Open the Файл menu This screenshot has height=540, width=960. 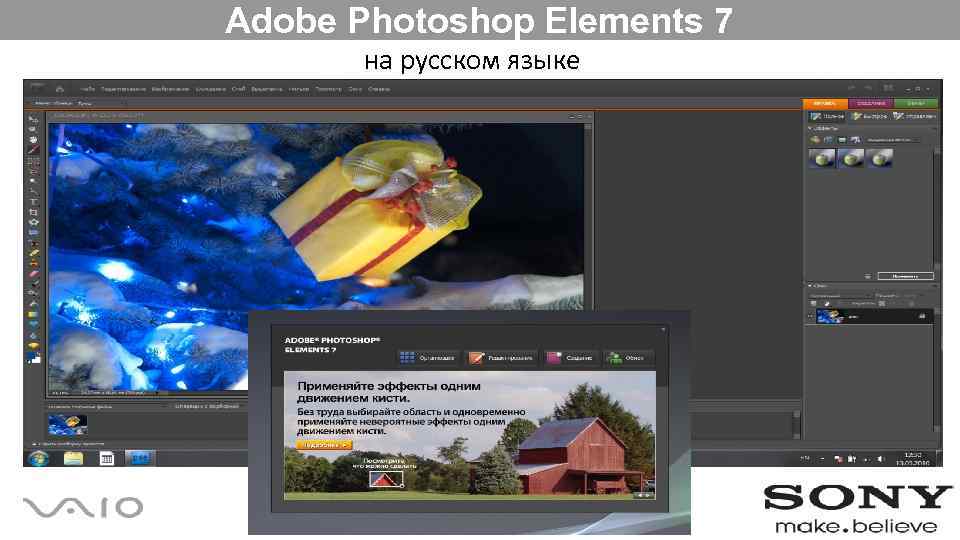(88, 89)
